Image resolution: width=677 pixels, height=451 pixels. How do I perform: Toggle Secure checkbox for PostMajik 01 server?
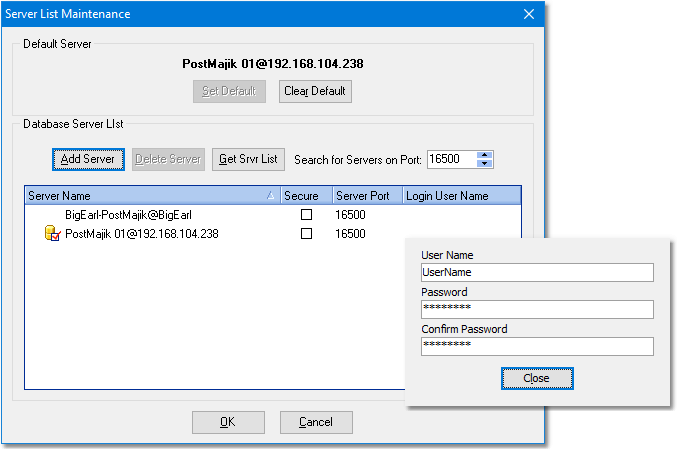point(307,233)
